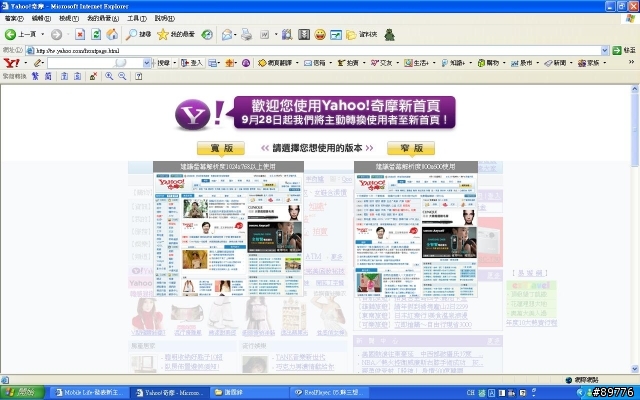Click the Simplified Chinese 簡 conversion icon

pos(48,76)
